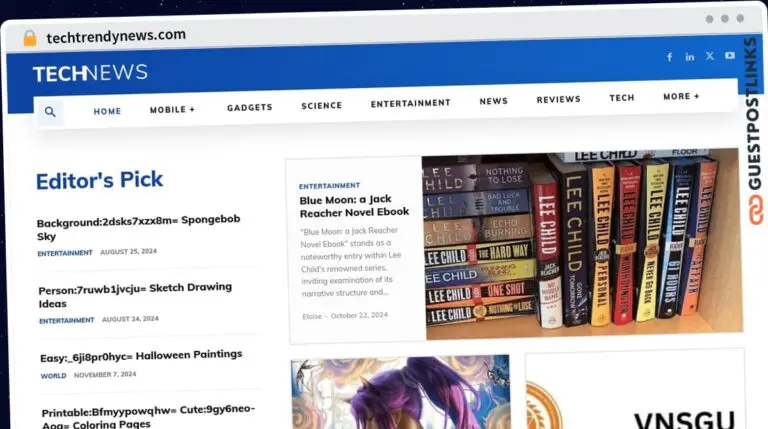Click the purple-haired anime artwork thumbnail

click(x=400, y=393)
